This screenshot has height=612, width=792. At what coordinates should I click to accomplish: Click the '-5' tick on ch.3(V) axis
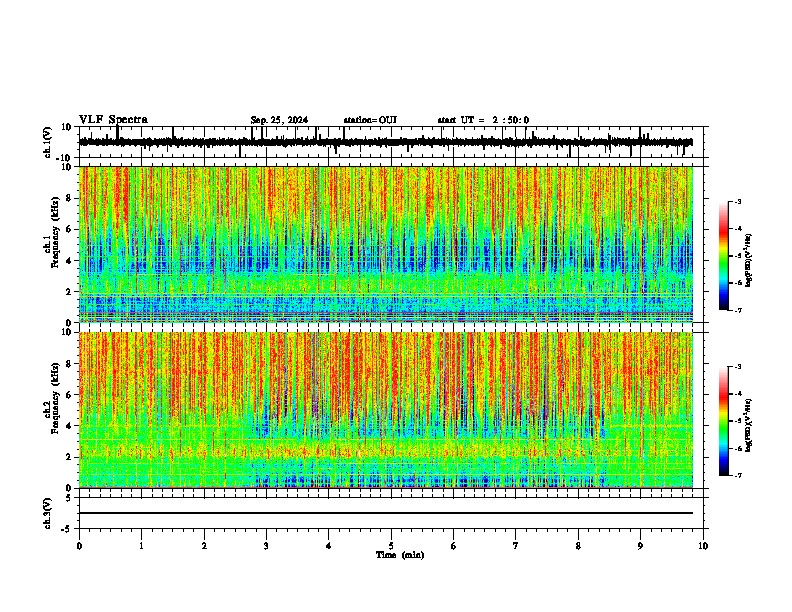(68, 529)
